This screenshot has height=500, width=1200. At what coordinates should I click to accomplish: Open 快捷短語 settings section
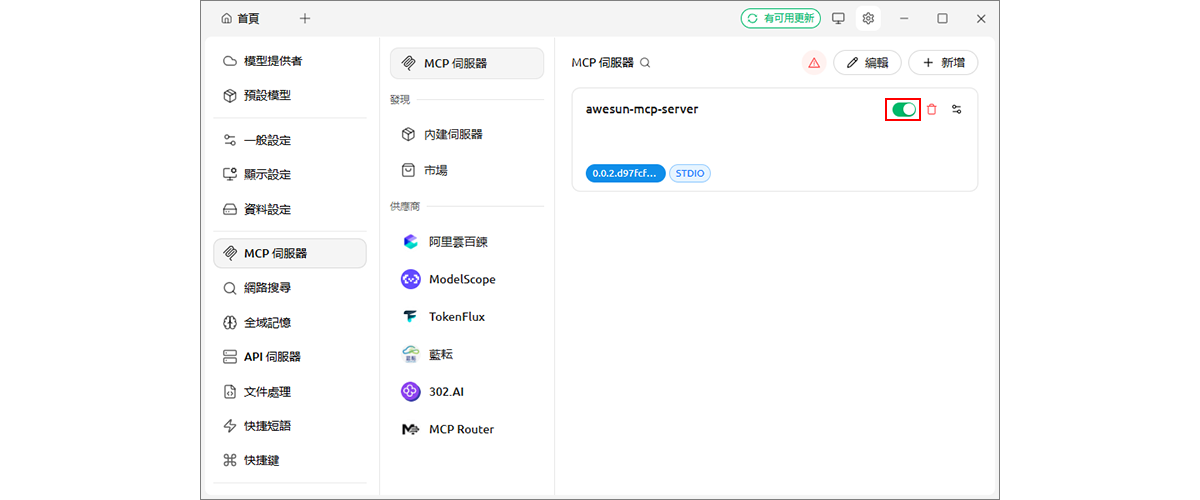pyautogui.click(x=290, y=426)
